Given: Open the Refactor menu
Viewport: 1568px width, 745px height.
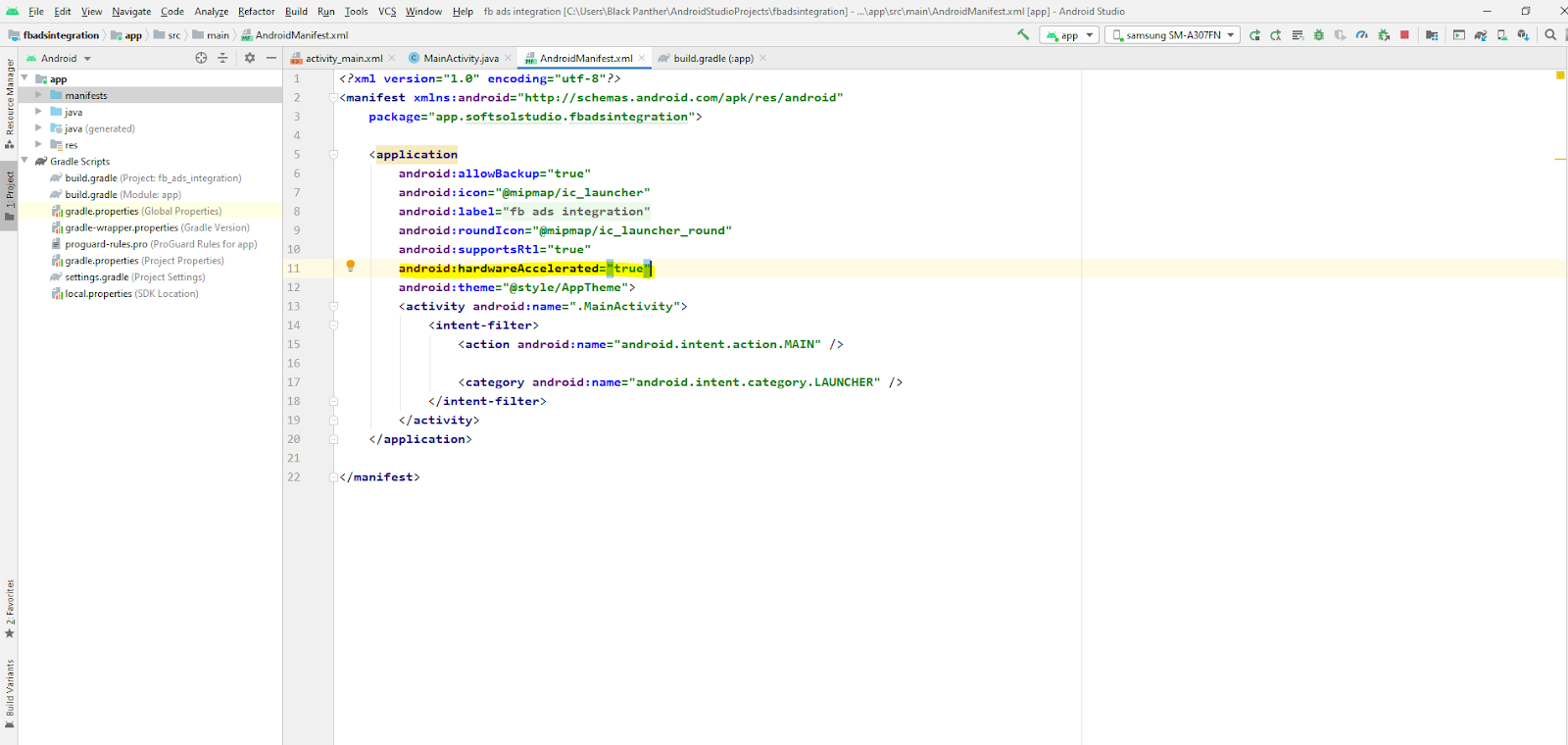Looking at the screenshot, I should tap(256, 12).
